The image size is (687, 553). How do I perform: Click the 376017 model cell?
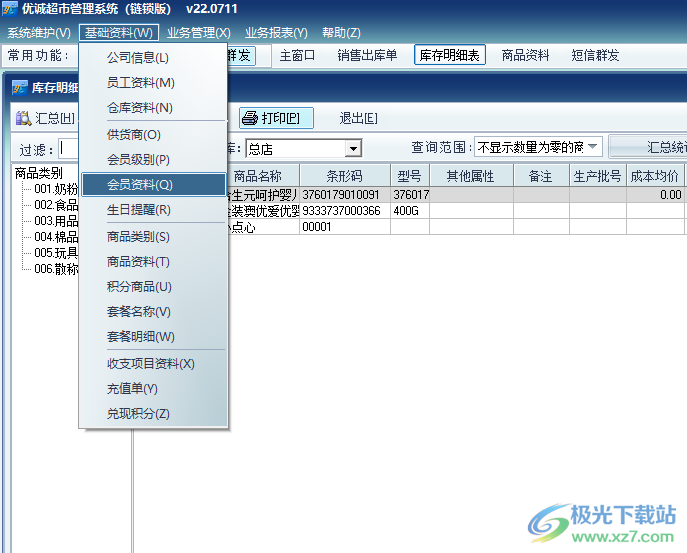tap(410, 195)
